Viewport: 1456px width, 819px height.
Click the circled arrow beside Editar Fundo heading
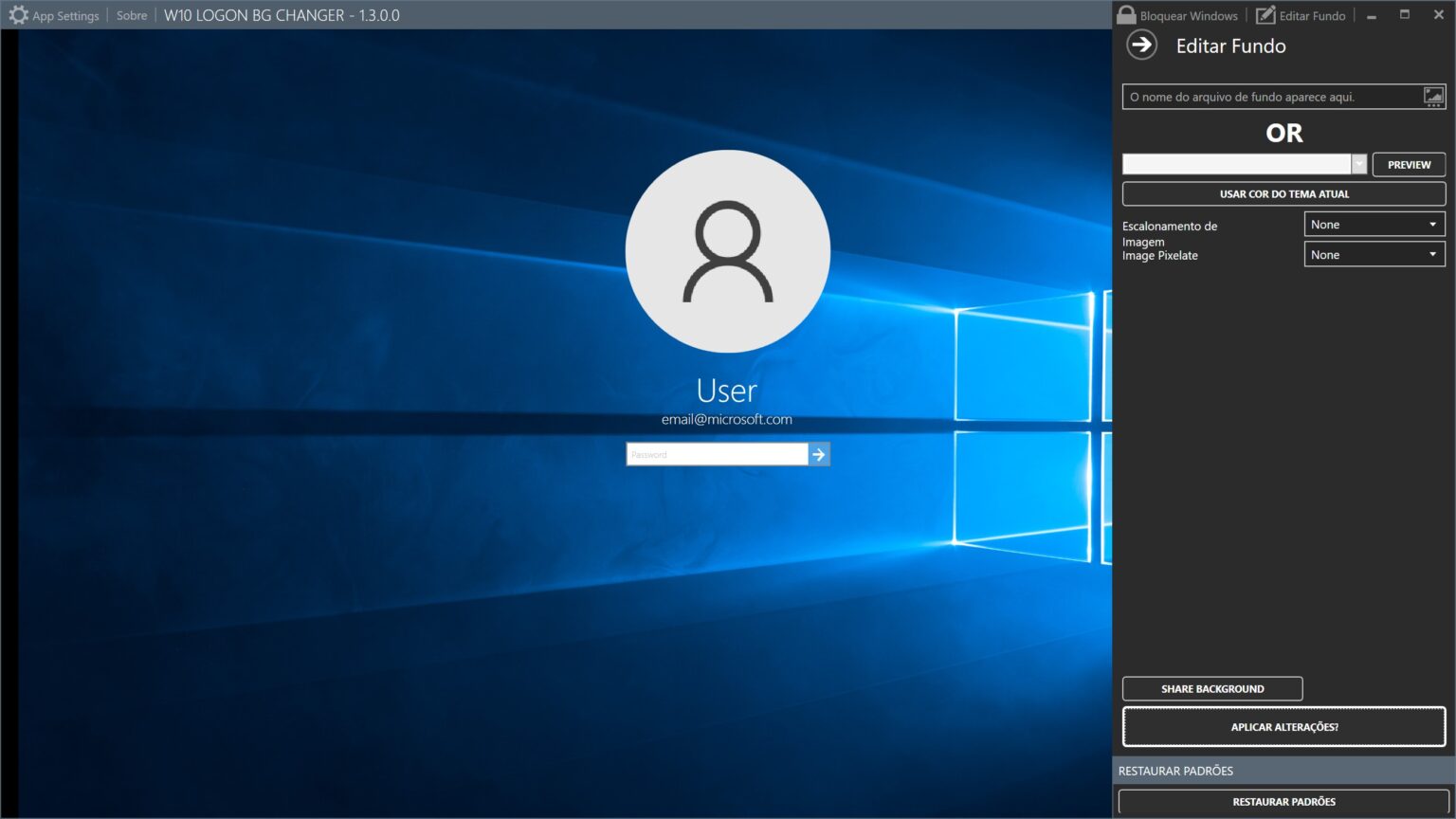1141,45
